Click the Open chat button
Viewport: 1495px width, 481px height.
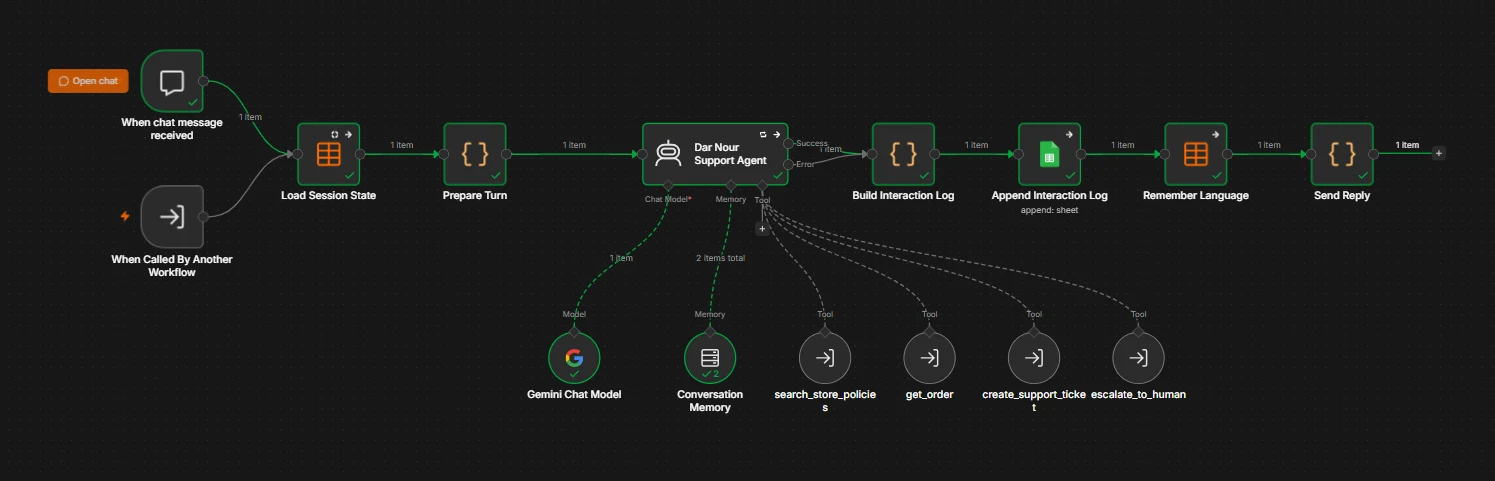pos(88,81)
